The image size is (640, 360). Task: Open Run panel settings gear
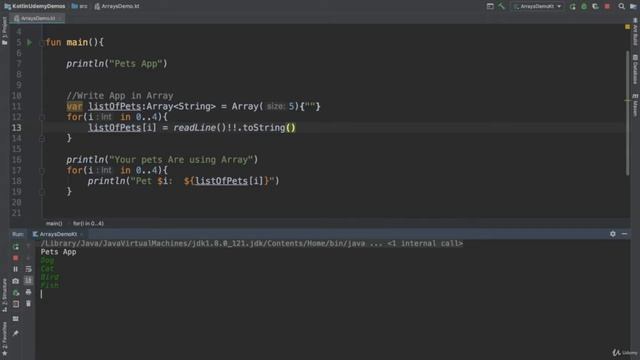[x=613, y=234]
